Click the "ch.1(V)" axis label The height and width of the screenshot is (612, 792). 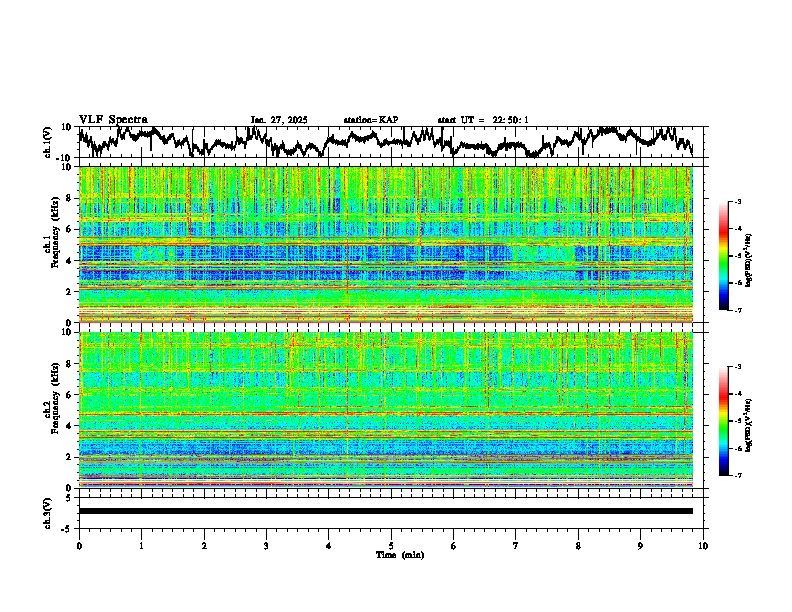pyautogui.click(x=48, y=142)
